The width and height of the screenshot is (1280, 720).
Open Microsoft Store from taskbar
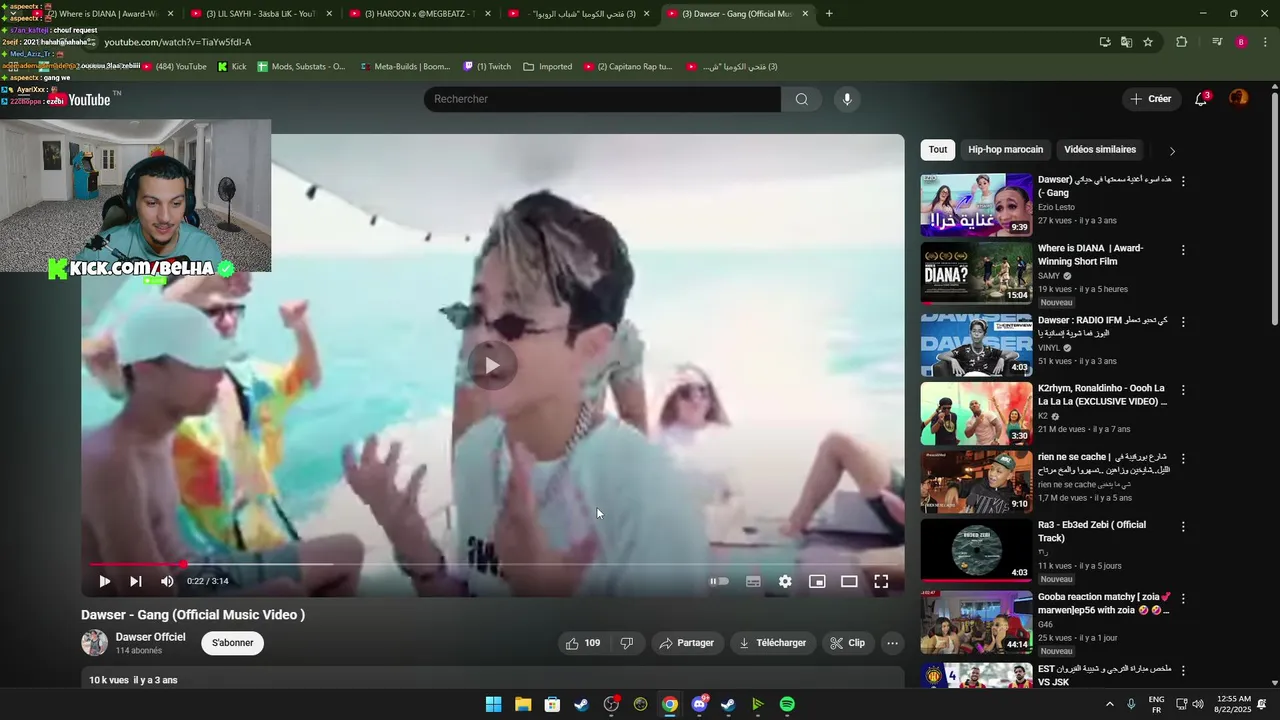click(x=552, y=704)
